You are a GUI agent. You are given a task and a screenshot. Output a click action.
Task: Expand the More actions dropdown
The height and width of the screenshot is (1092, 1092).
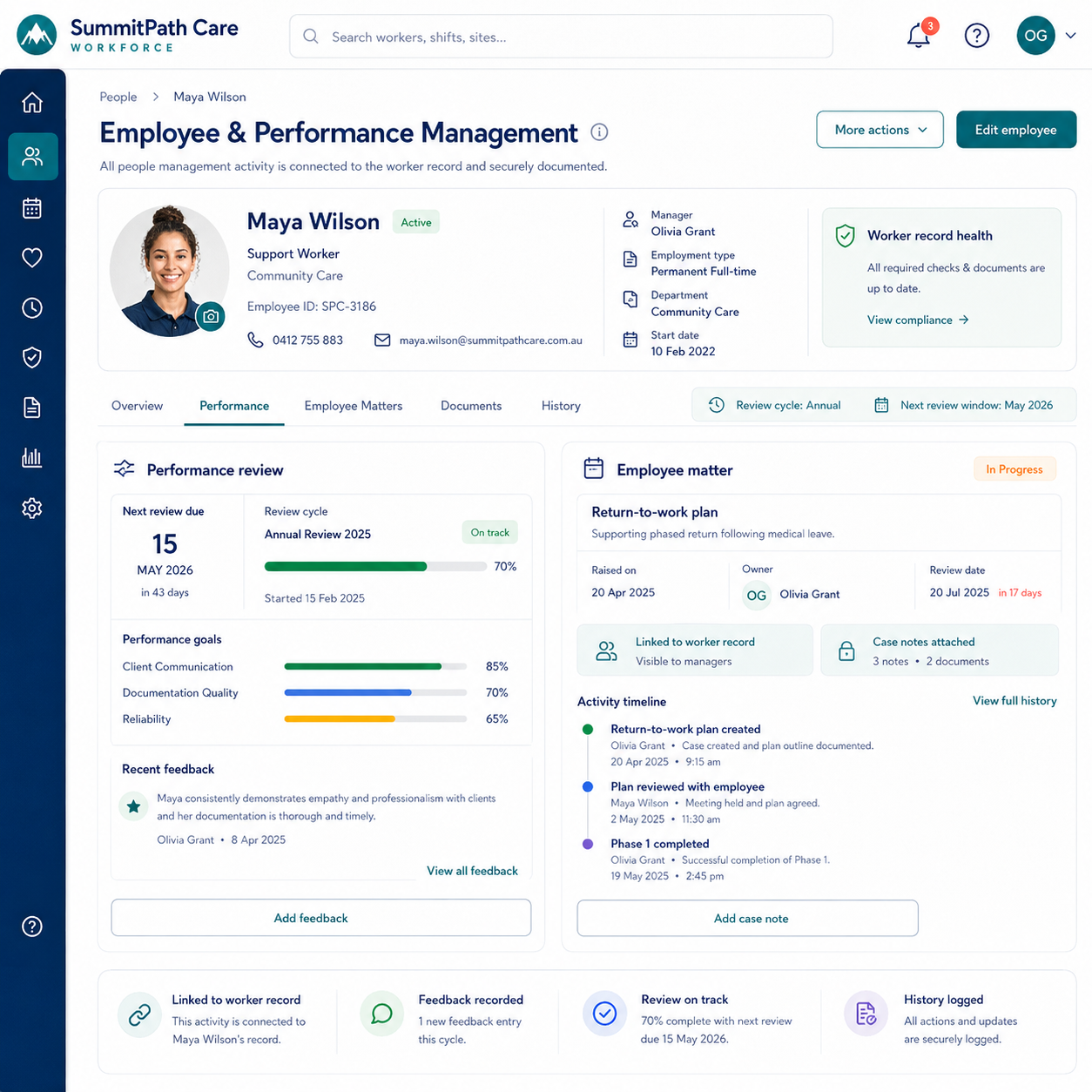pos(880,130)
